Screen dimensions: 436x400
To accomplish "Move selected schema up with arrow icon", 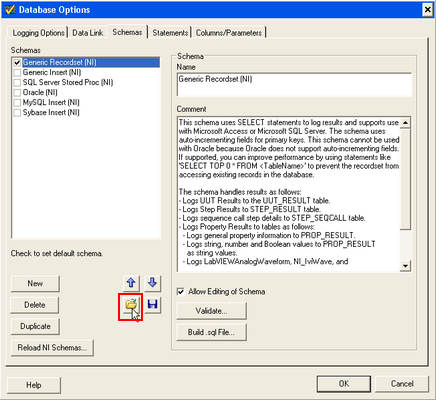I will 131,283.
